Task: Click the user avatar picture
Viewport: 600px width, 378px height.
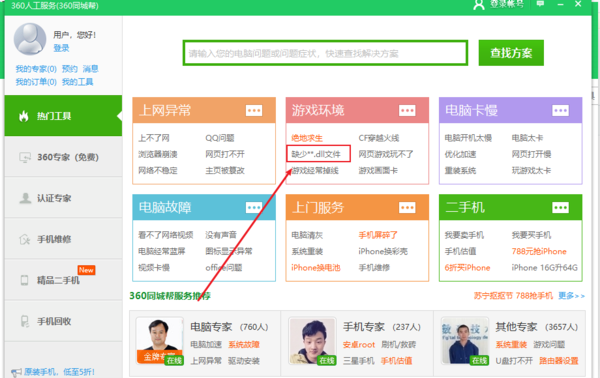Action: tap(30, 39)
